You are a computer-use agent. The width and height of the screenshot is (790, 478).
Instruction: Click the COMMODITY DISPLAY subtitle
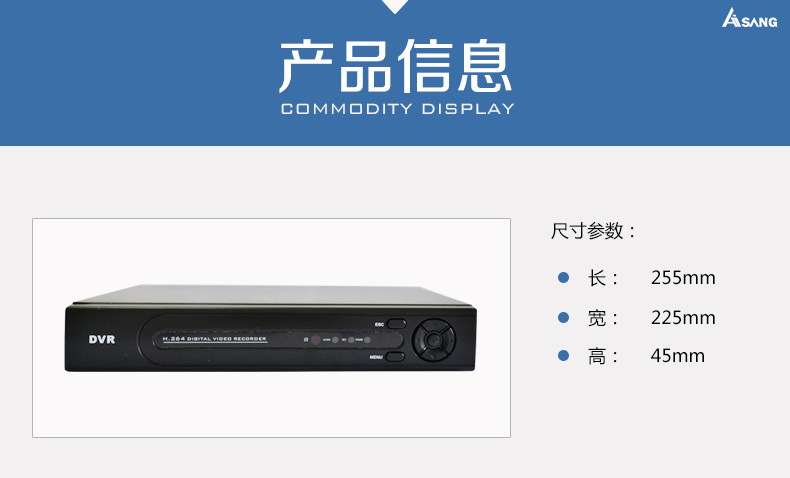[x=398, y=109]
